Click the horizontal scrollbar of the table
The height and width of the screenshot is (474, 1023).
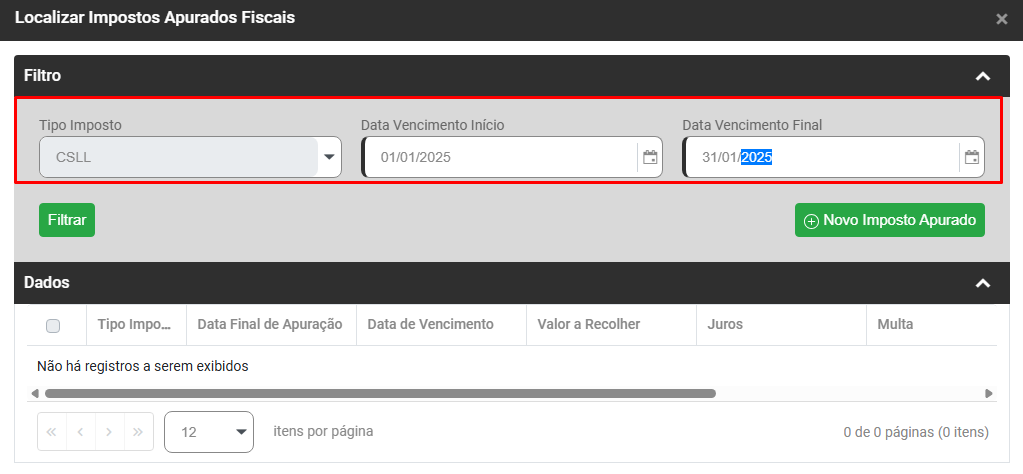(380, 394)
